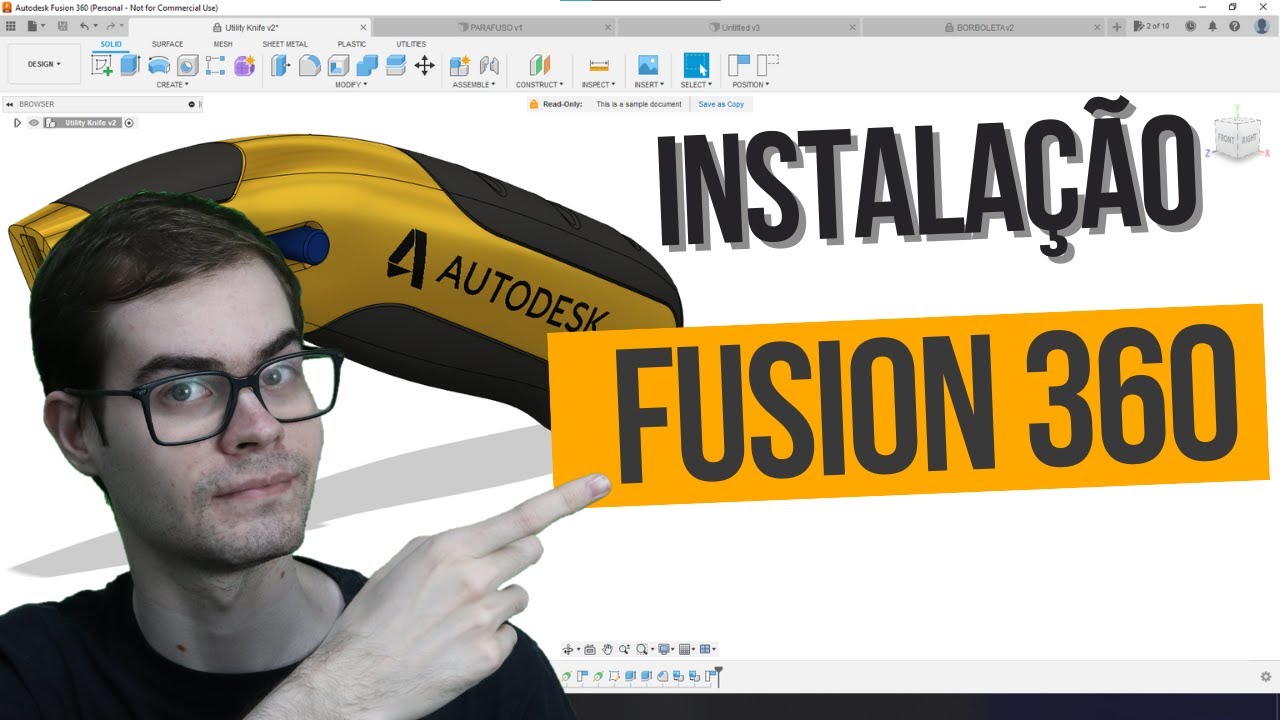
Task: Select the Measure tool
Action: tap(599, 66)
